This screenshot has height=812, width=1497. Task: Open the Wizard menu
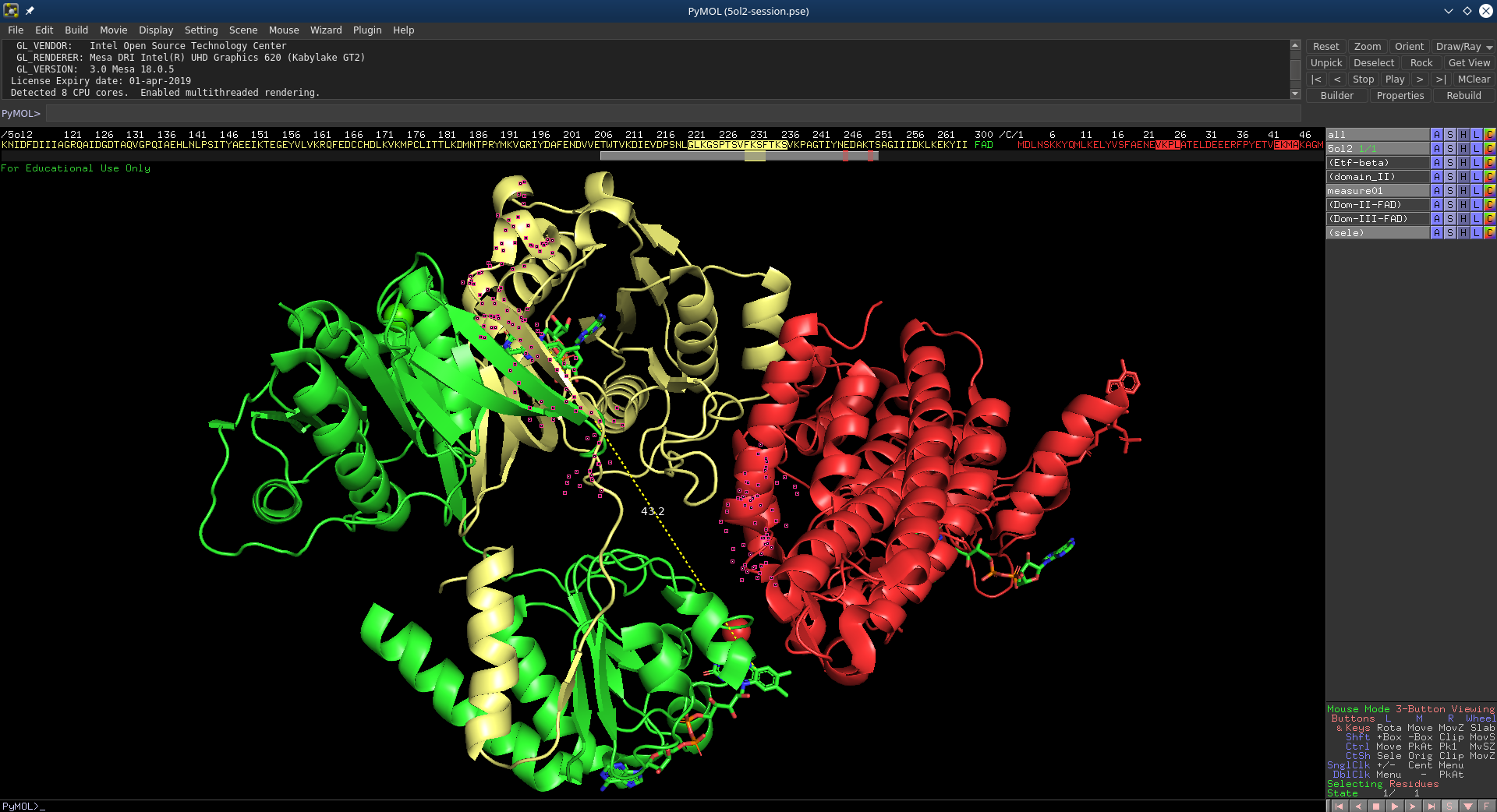(325, 30)
